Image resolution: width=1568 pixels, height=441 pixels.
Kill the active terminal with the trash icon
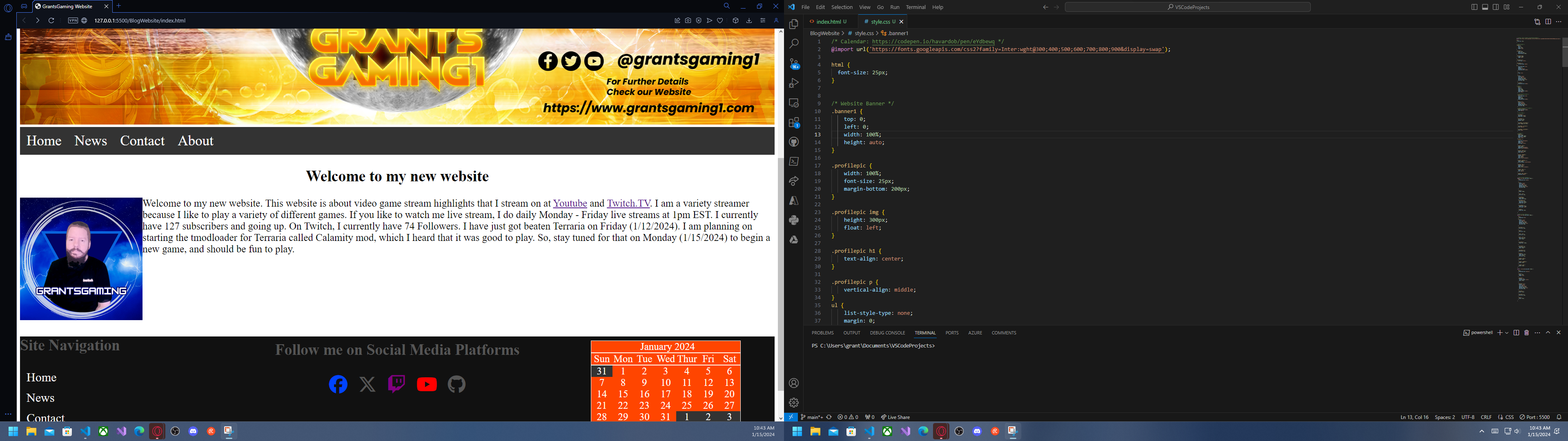pyautogui.click(x=1527, y=332)
